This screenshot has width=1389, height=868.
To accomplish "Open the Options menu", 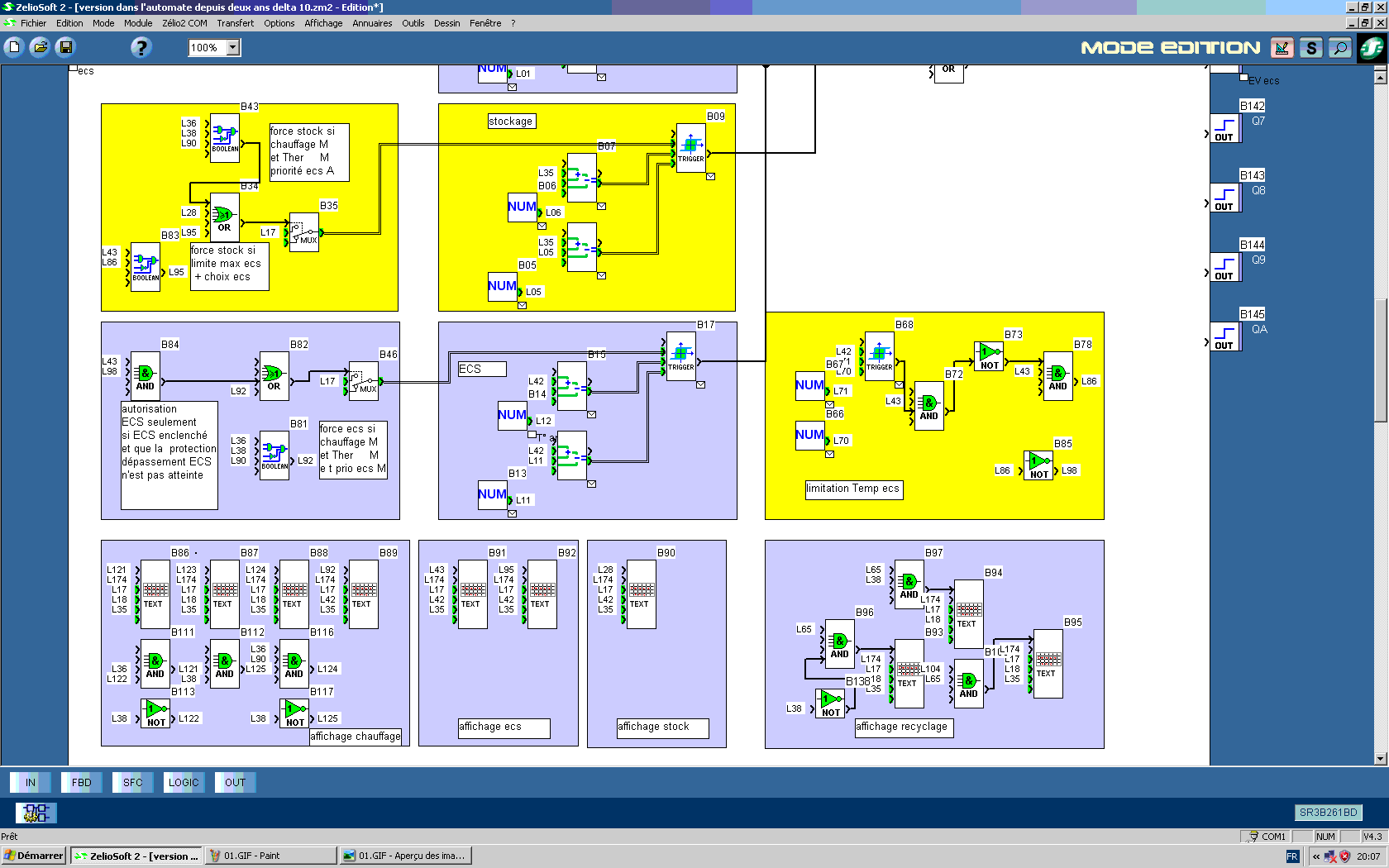I will pyautogui.click(x=279, y=23).
